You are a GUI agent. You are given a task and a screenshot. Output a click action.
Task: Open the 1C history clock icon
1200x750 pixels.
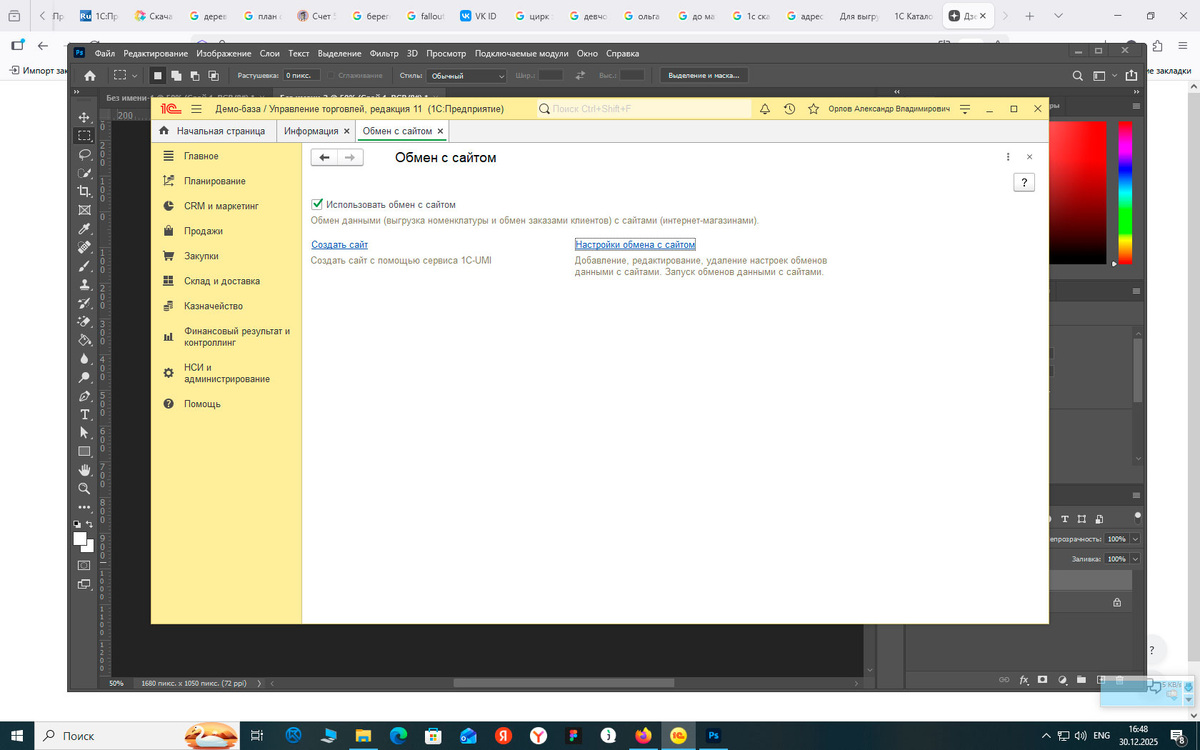pyautogui.click(x=789, y=109)
